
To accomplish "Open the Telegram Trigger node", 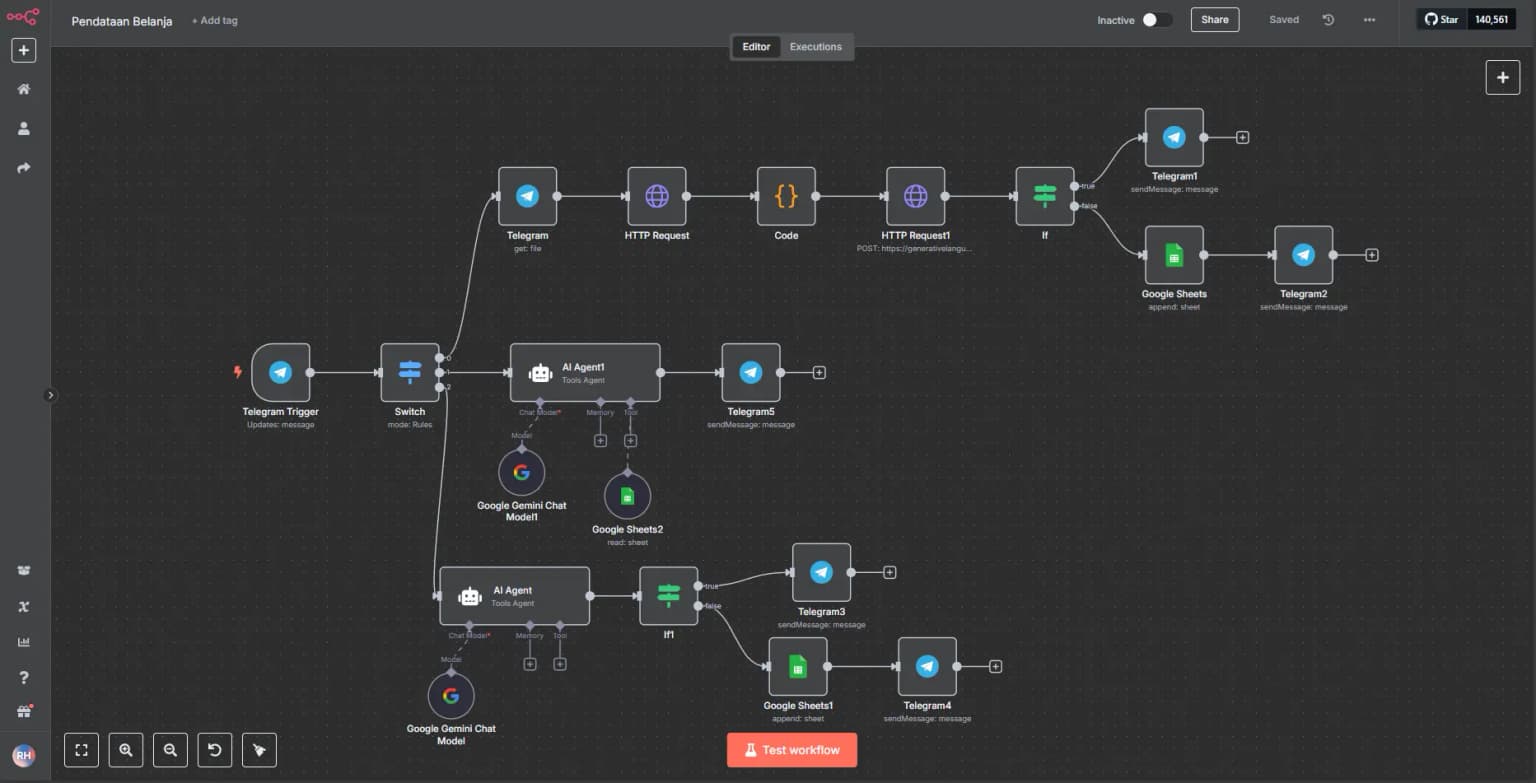I will point(281,372).
